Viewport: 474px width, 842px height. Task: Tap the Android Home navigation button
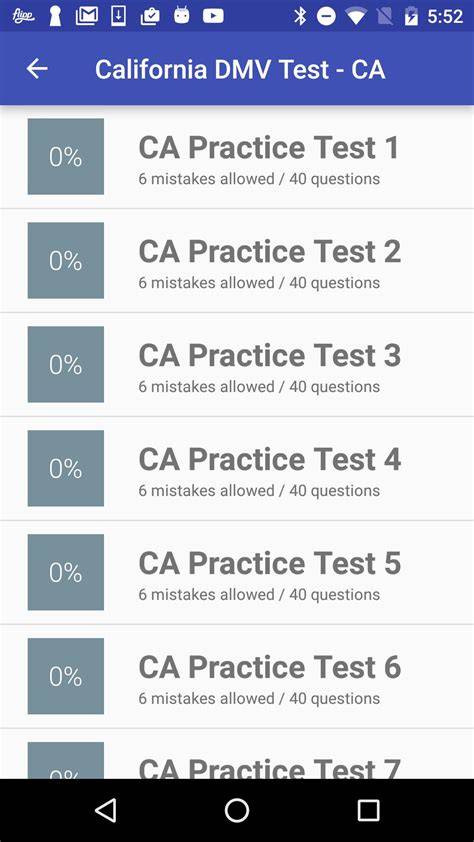[237, 809]
